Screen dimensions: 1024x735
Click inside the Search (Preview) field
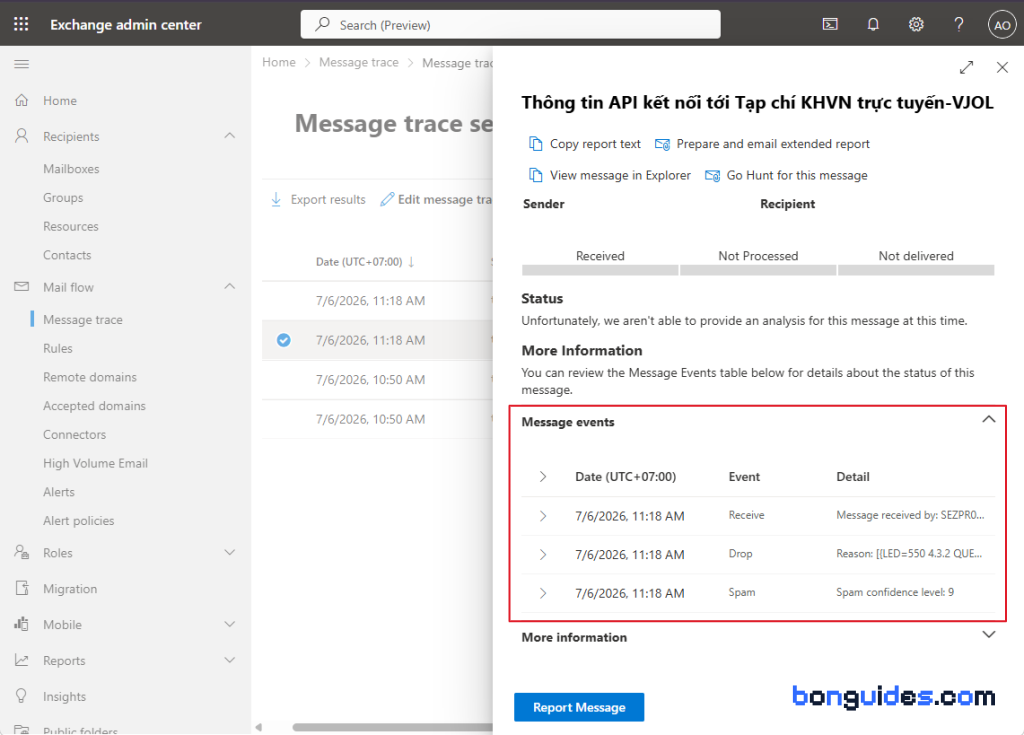pyautogui.click(x=510, y=25)
